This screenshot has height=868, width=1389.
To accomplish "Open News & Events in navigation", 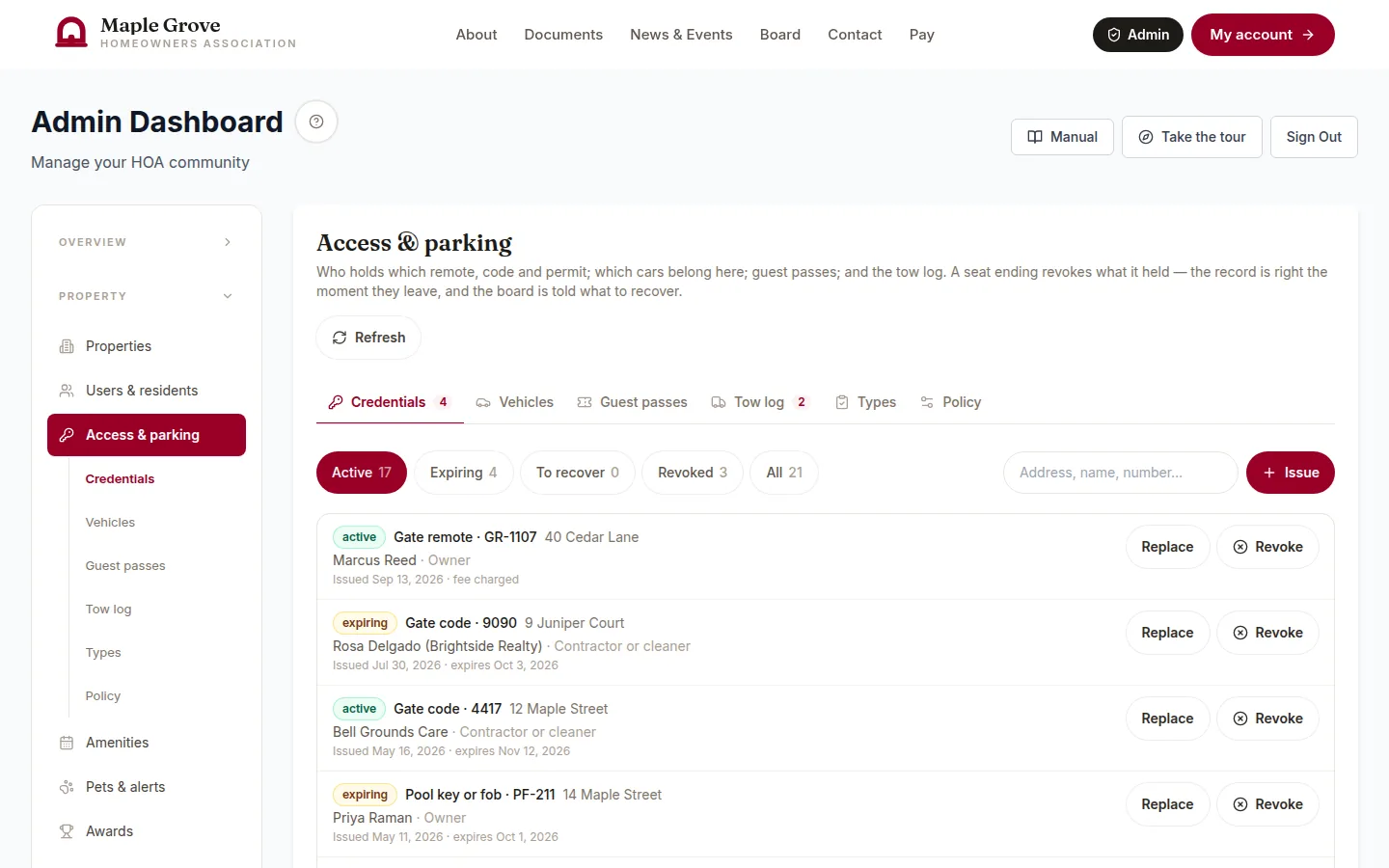I will pos(681,35).
